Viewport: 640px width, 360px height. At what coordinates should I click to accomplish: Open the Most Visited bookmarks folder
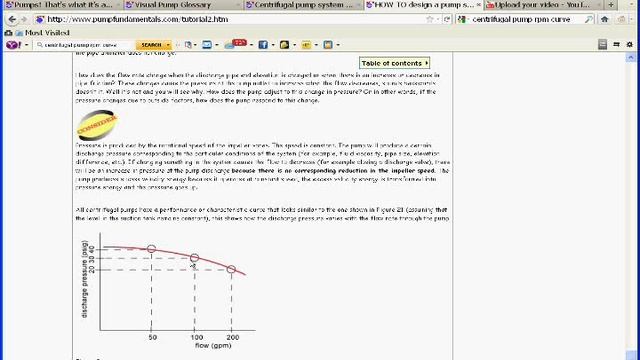(x=42, y=33)
